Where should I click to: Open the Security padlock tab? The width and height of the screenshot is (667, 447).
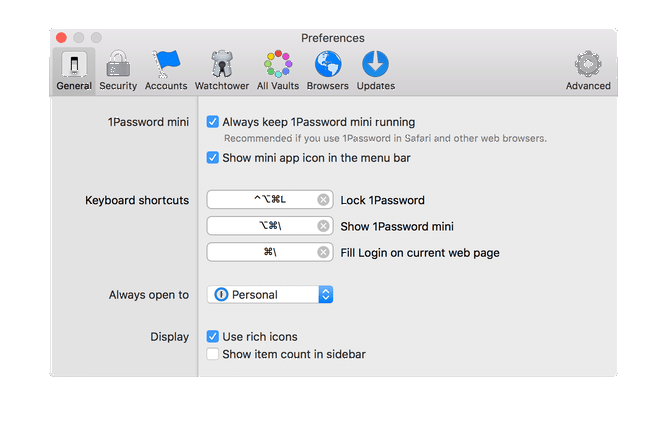coord(118,71)
